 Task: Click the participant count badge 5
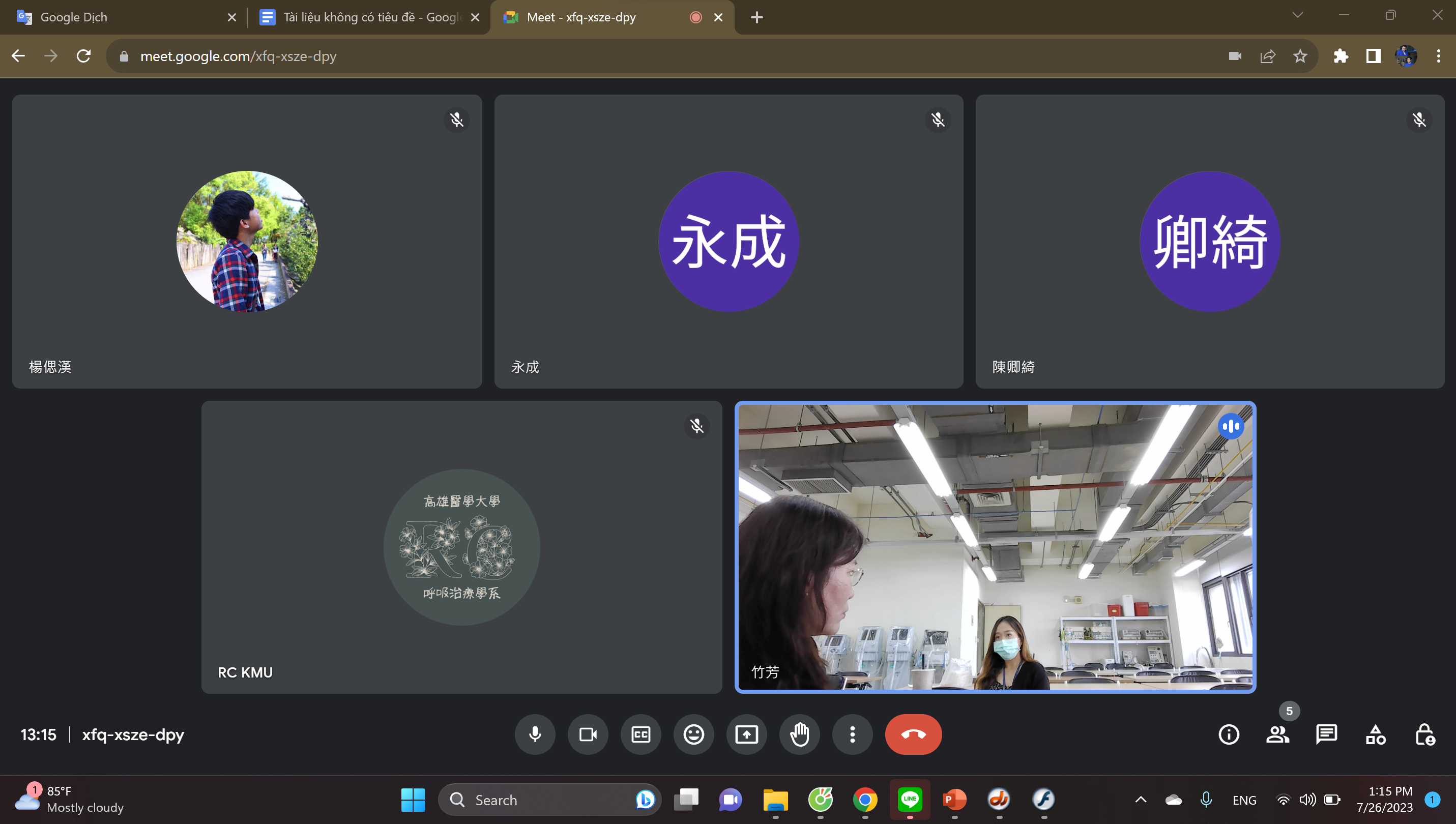1289,711
